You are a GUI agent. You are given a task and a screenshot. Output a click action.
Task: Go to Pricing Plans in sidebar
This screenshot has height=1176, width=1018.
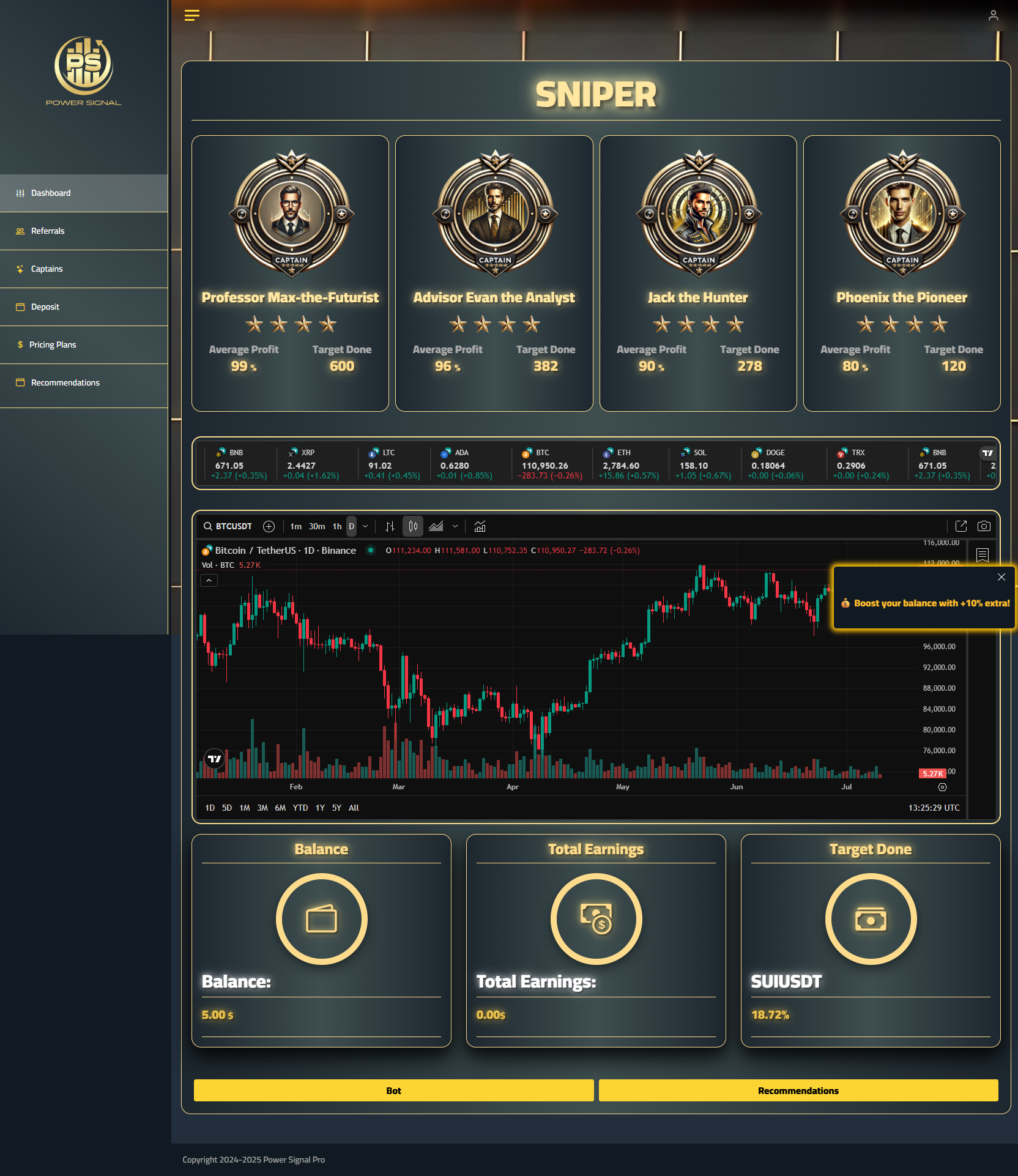click(53, 344)
